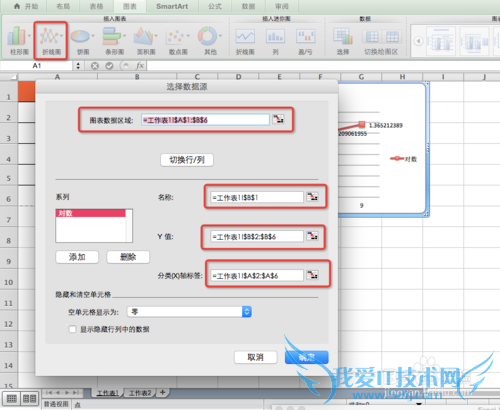Expand the Line chart dropdown arrow

(61, 35)
